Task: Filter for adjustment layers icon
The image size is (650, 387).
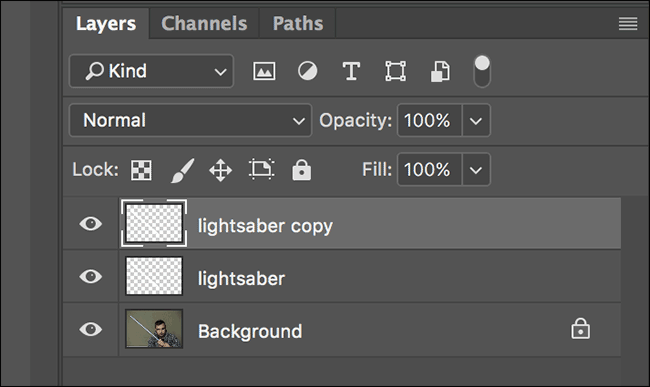Action: [308, 71]
